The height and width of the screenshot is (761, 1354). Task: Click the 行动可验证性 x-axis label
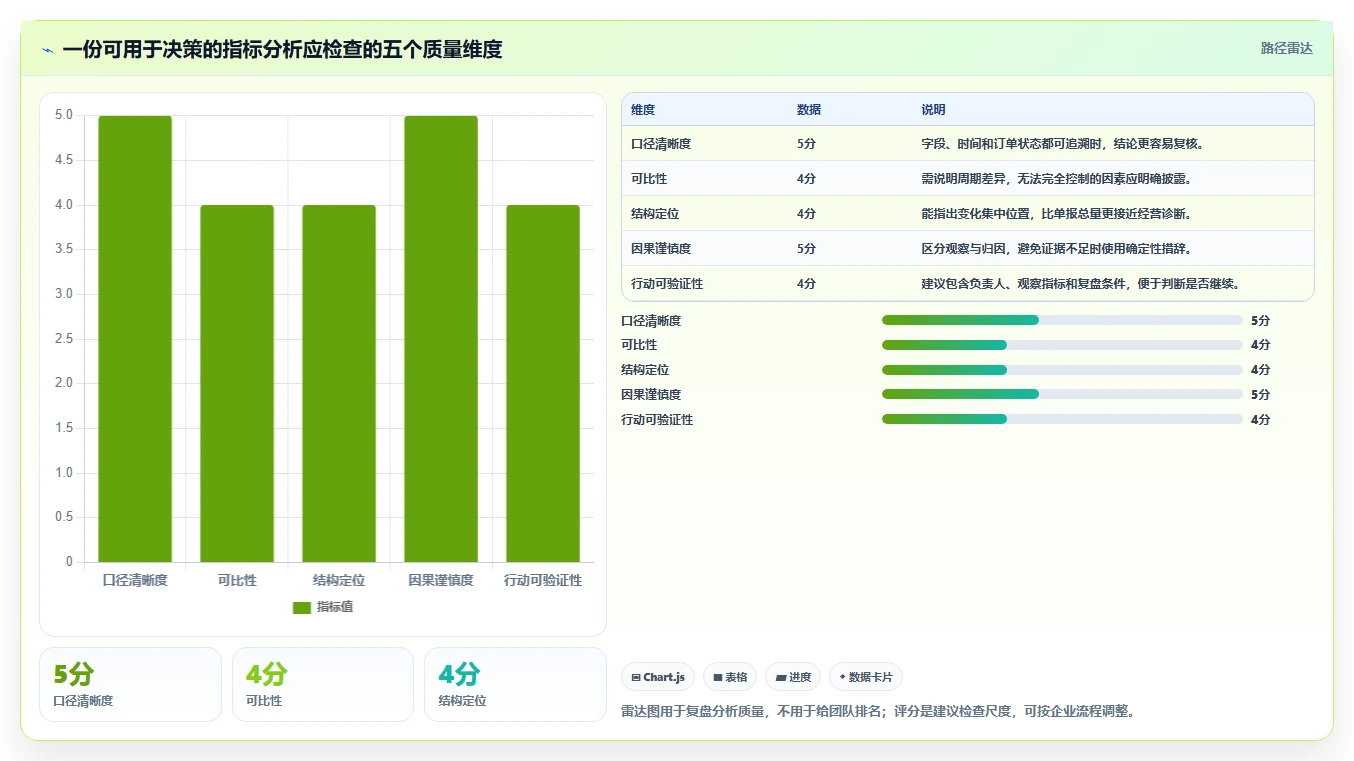coord(543,580)
